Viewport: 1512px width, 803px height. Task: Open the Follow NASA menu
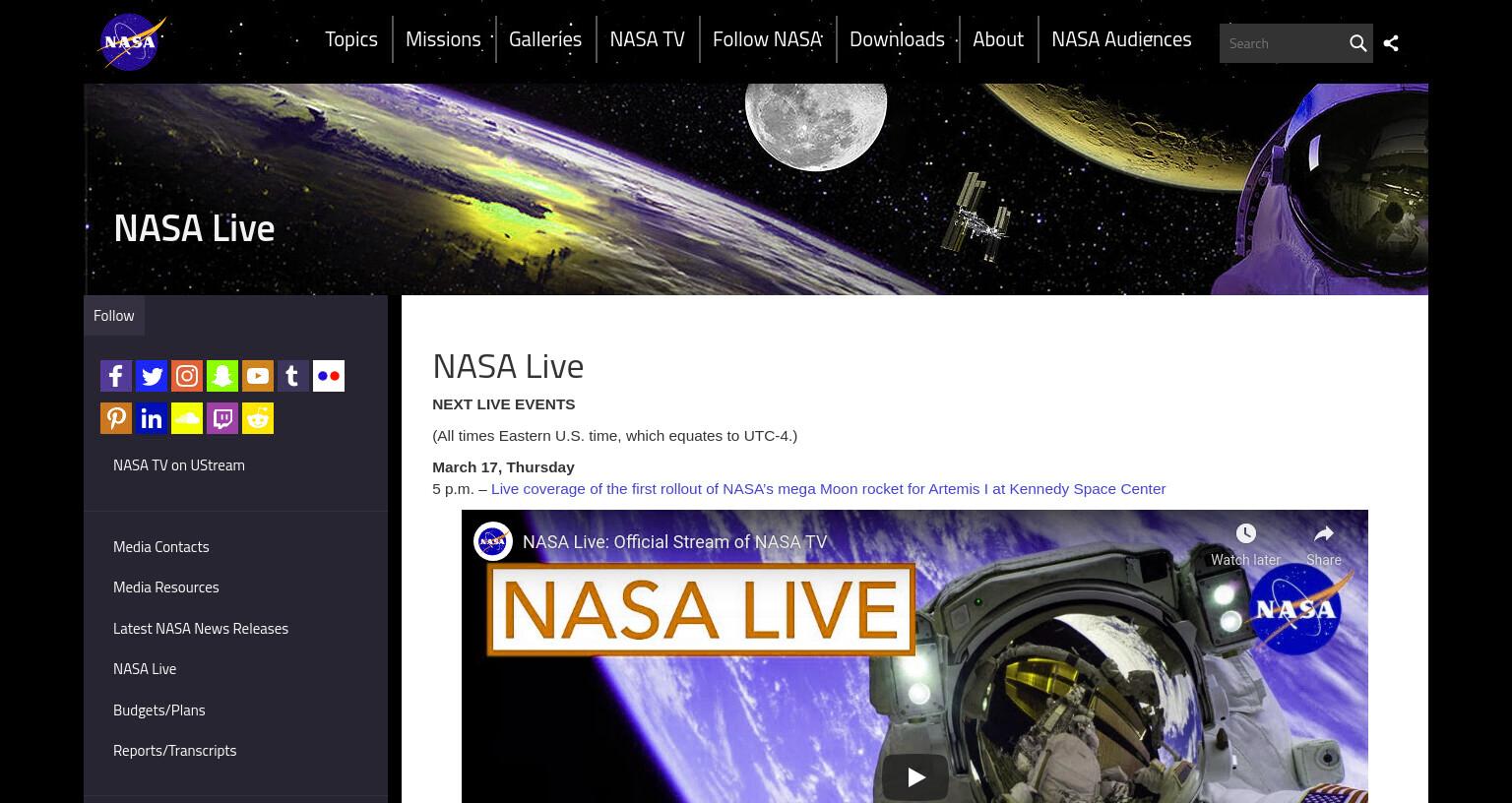[767, 38]
